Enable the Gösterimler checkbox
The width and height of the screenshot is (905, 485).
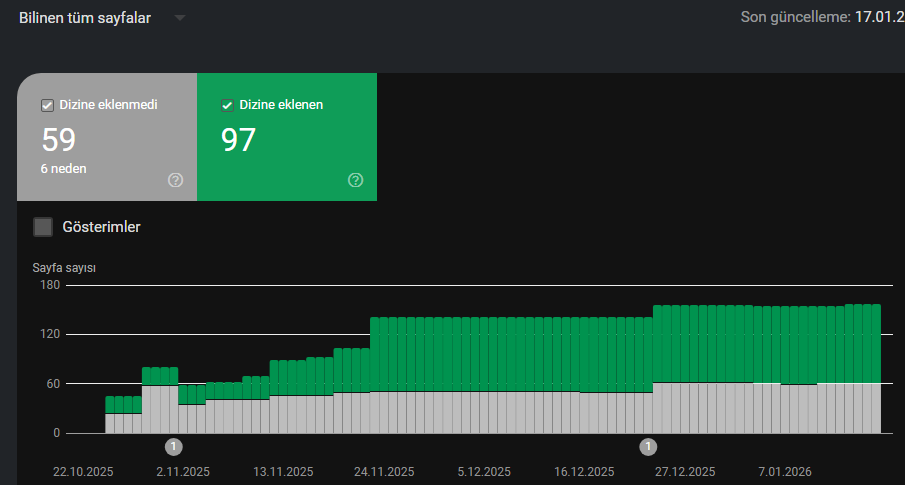43,227
